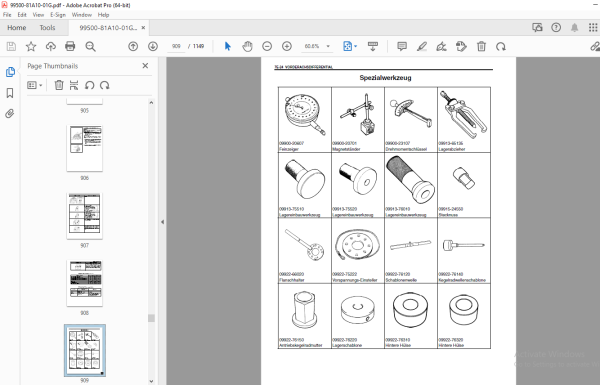Go to previous page arrow icon
The height and width of the screenshot is (385, 600).
(133, 46)
